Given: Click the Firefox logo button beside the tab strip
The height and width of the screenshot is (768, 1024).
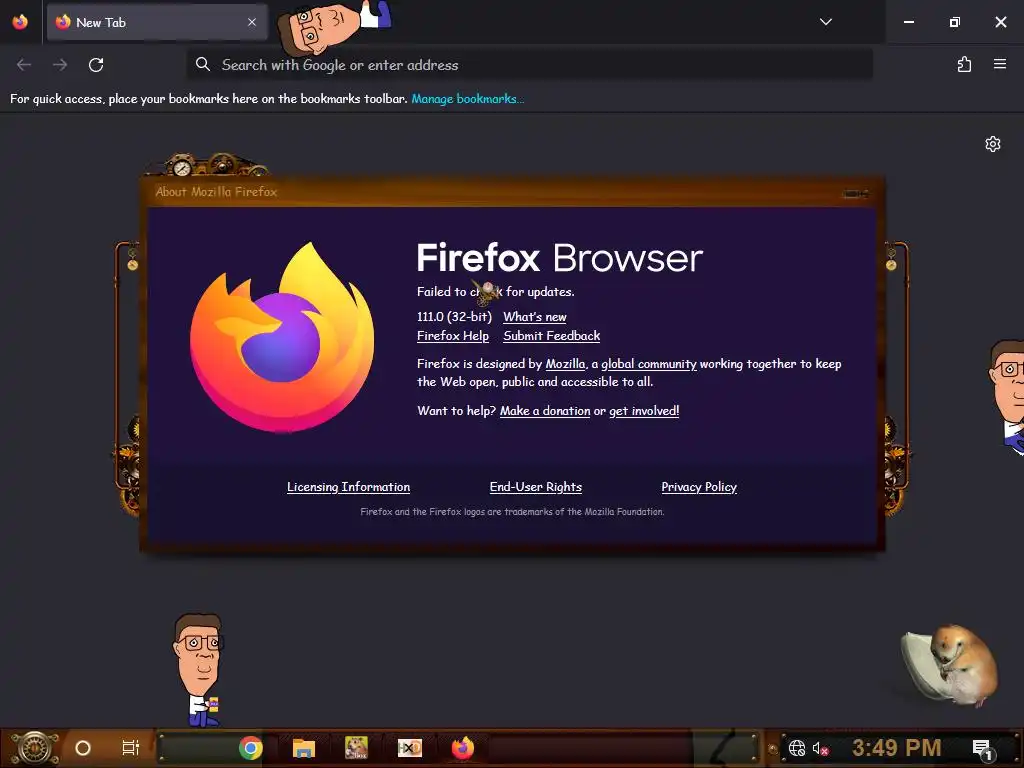Looking at the screenshot, I should click(20, 22).
